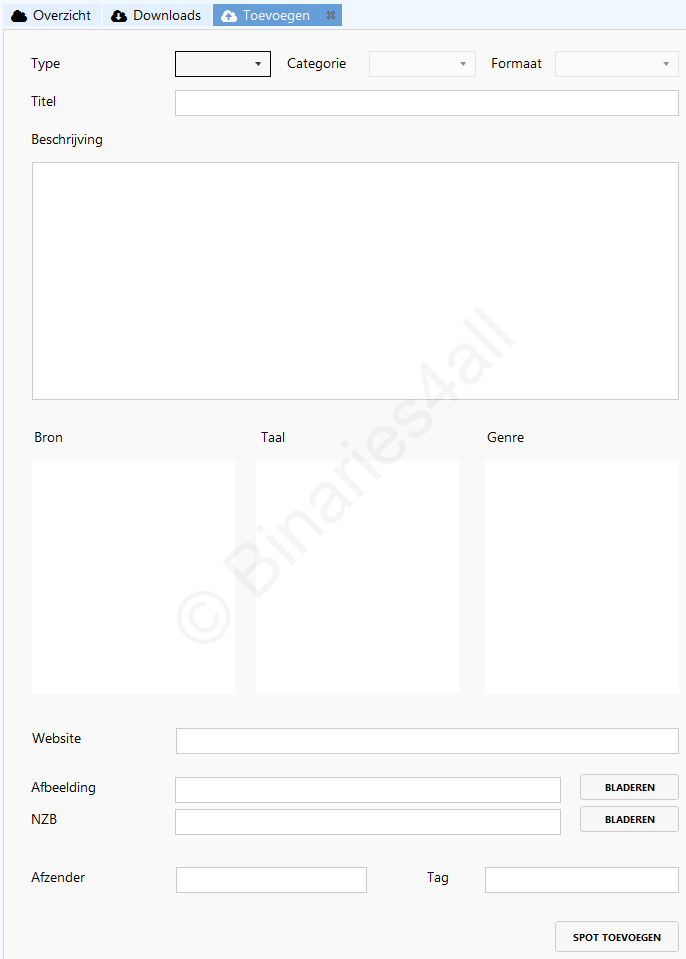Open the Formaat dropdown

tap(616, 64)
